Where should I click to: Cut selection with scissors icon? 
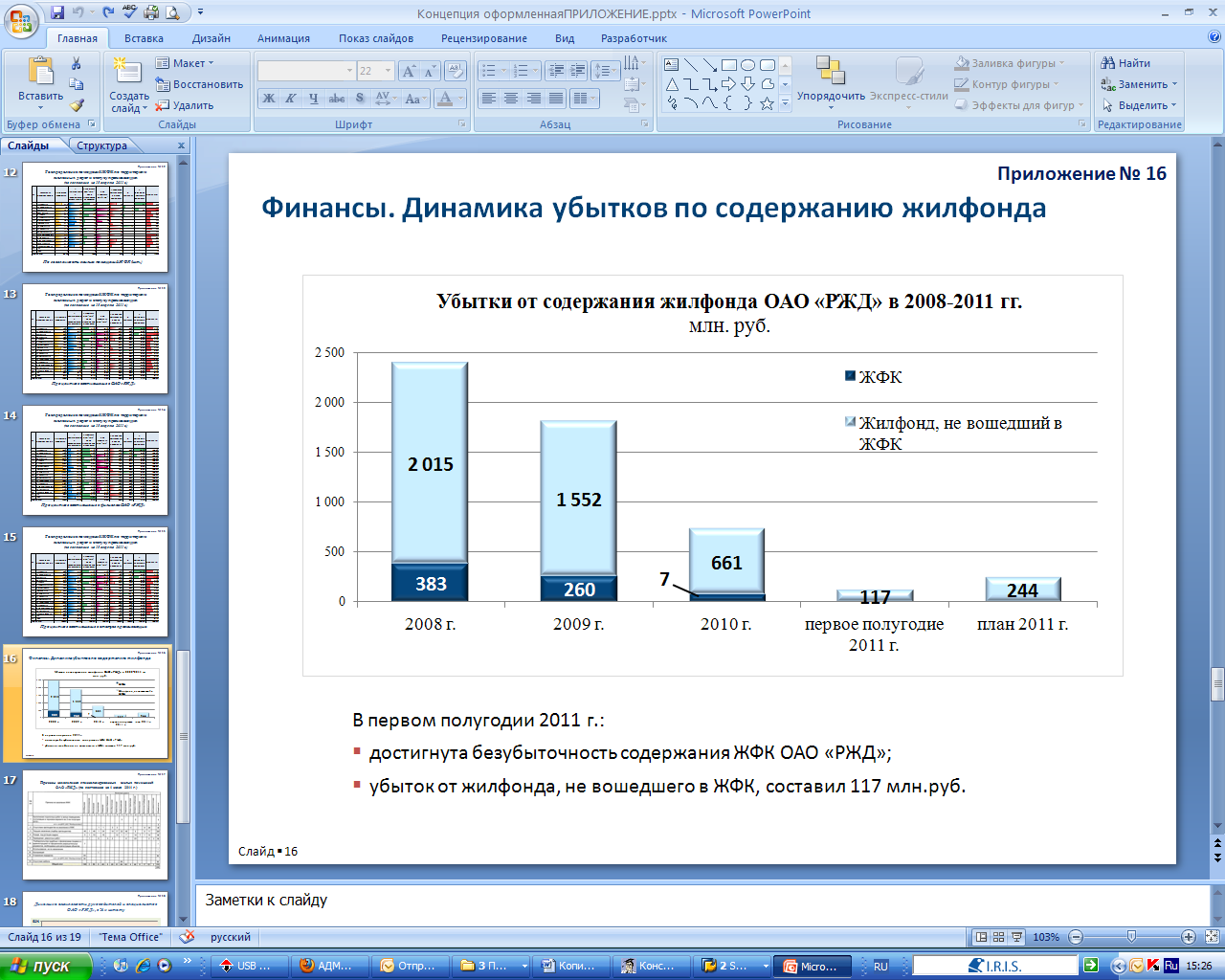tap(77, 63)
